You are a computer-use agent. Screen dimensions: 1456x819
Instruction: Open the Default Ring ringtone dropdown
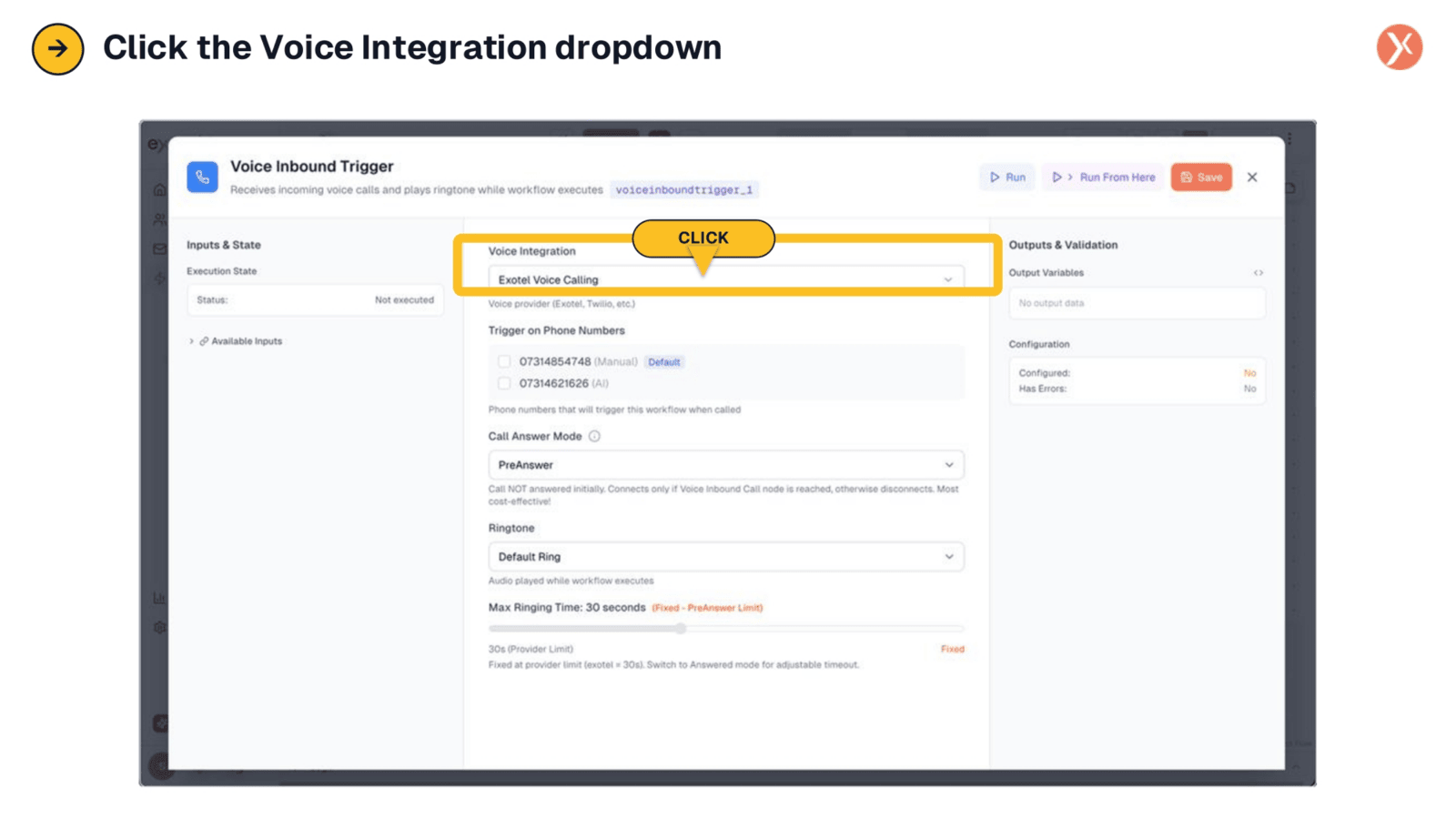click(725, 557)
